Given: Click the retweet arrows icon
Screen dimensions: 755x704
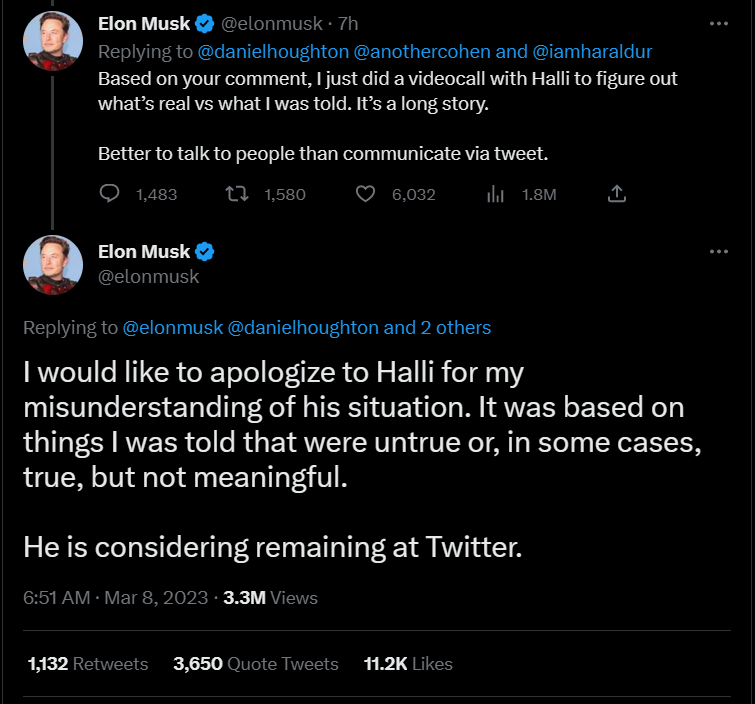Looking at the screenshot, I should point(238,194).
